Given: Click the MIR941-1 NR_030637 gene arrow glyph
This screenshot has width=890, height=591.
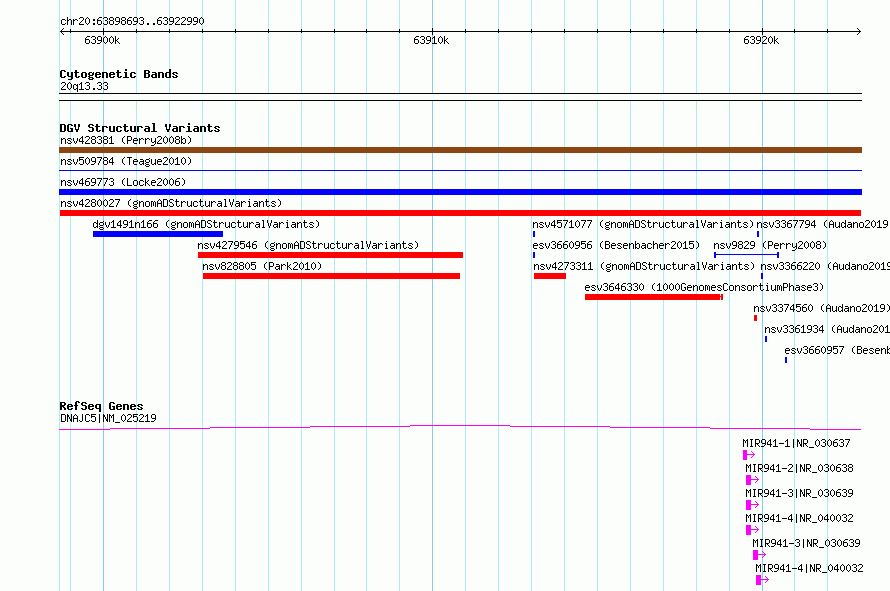Looking at the screenshot, I should 749,455.
